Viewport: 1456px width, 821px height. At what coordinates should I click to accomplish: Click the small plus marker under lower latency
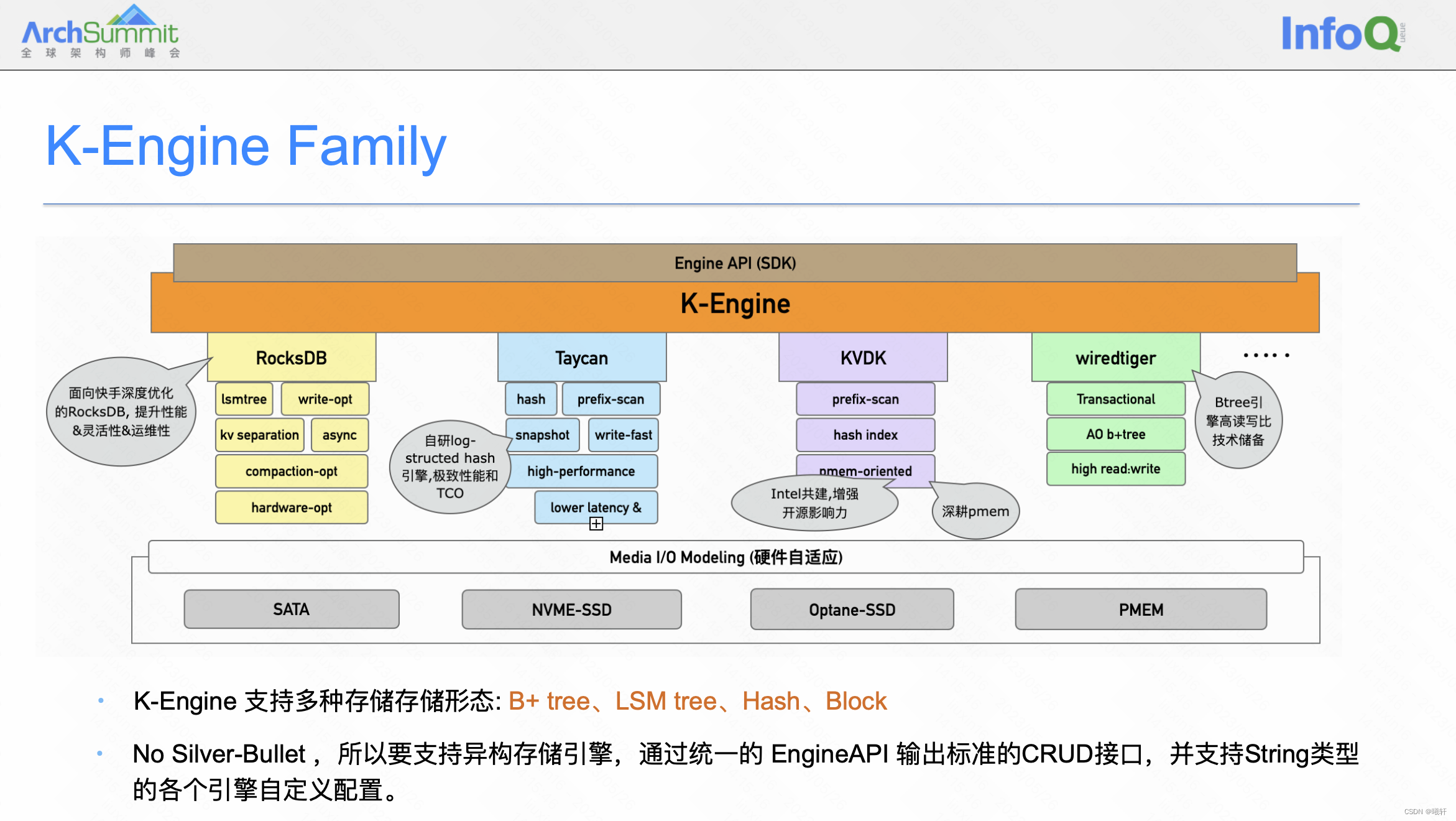[596, 524]
